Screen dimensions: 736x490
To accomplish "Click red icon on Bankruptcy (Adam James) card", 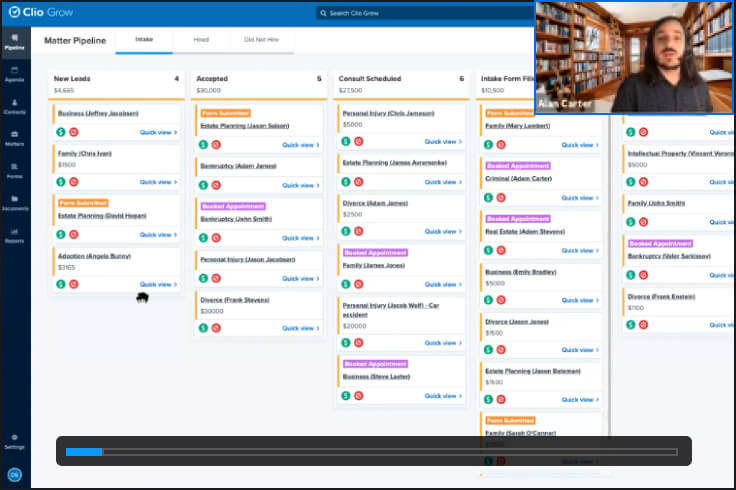I will click(216, 185).
